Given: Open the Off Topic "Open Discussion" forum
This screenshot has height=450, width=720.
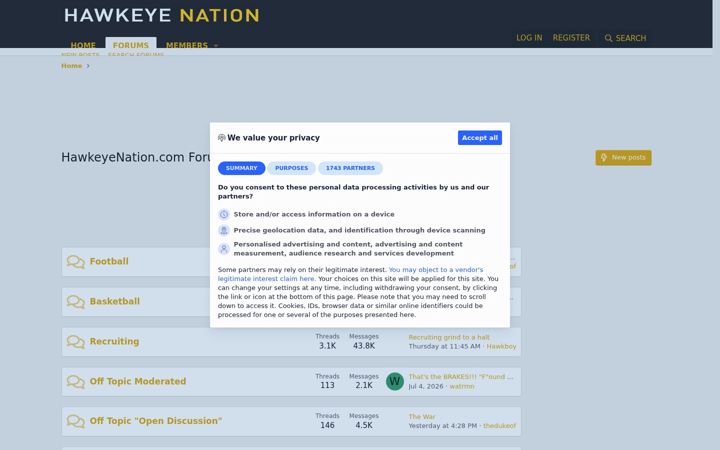Looking at the screenshot, I should tap(156, 421).
